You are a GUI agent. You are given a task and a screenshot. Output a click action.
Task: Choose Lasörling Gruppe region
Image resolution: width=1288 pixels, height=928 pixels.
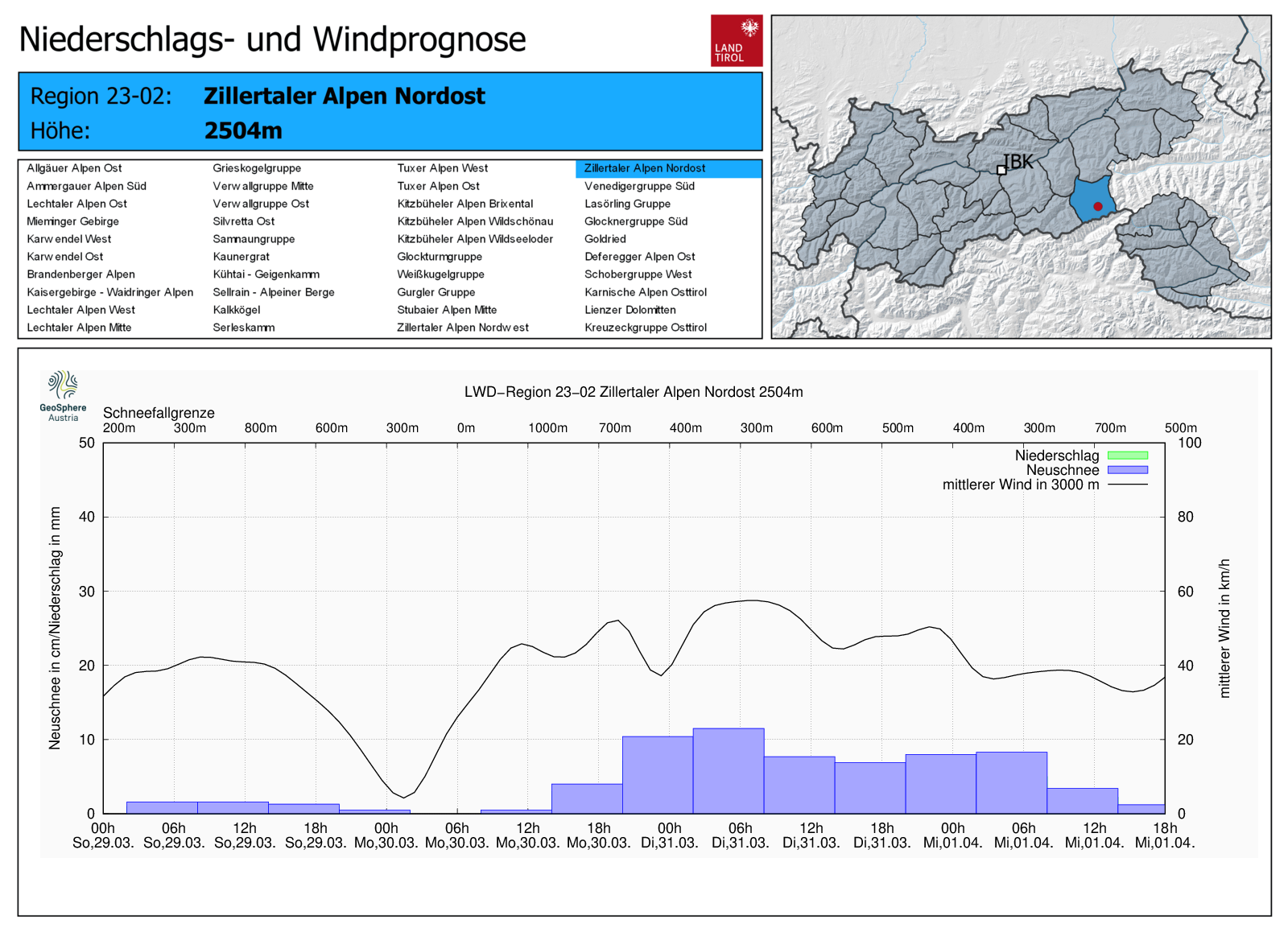pos(627,204)
